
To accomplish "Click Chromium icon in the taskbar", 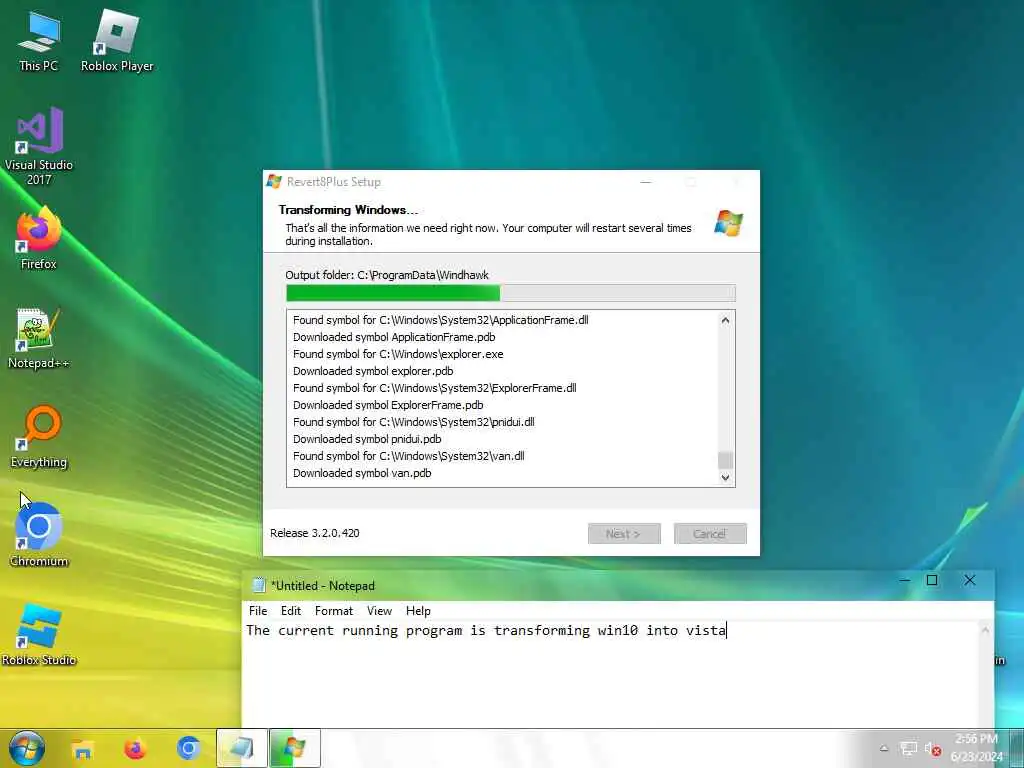I will pos(188,748).
